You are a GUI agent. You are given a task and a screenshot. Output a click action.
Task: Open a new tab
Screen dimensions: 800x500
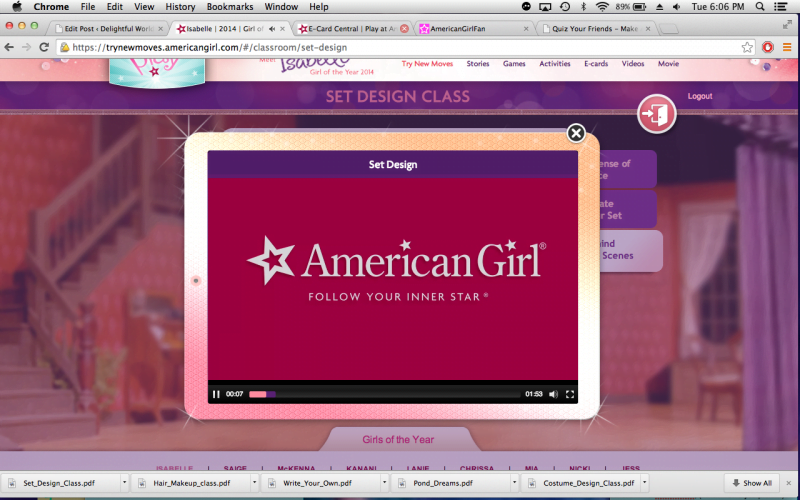[x=668, y=29]
